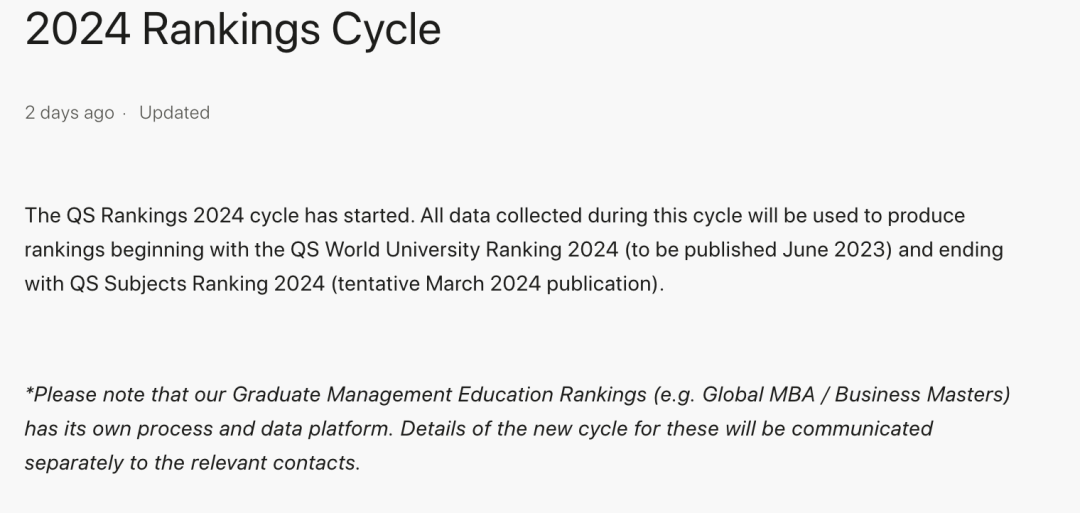This screenshot has width=1080, height=513.
Task: Click the words 'QS Subjects Ranking 2024'
Action: (x=197, y=284)
